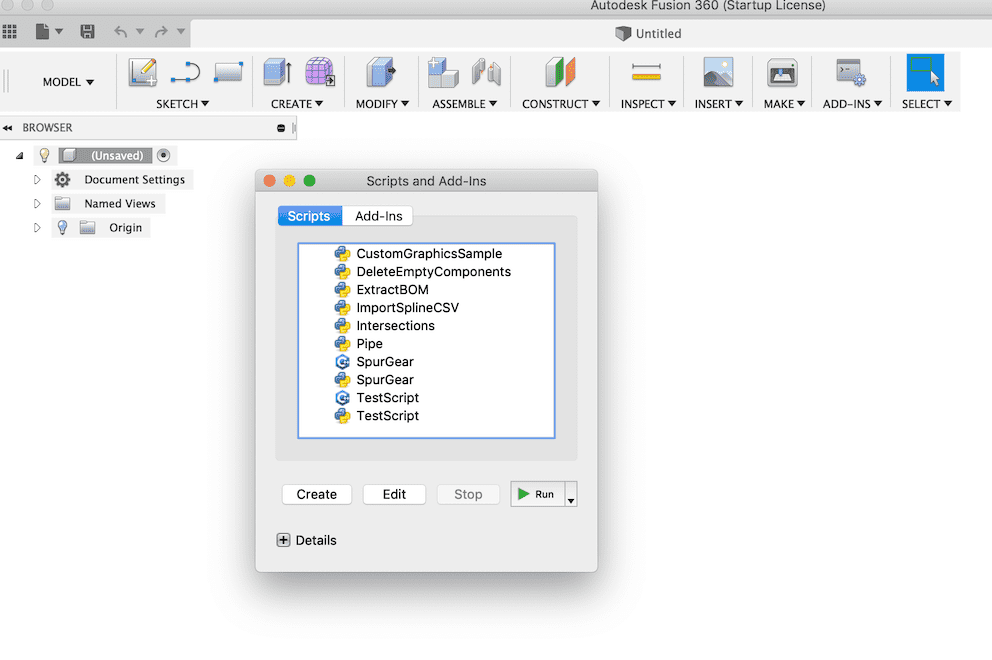Click the browser panel minus pin icon
Image resolution: width=992 pixels, height=660 pixels.
[281, 128]
